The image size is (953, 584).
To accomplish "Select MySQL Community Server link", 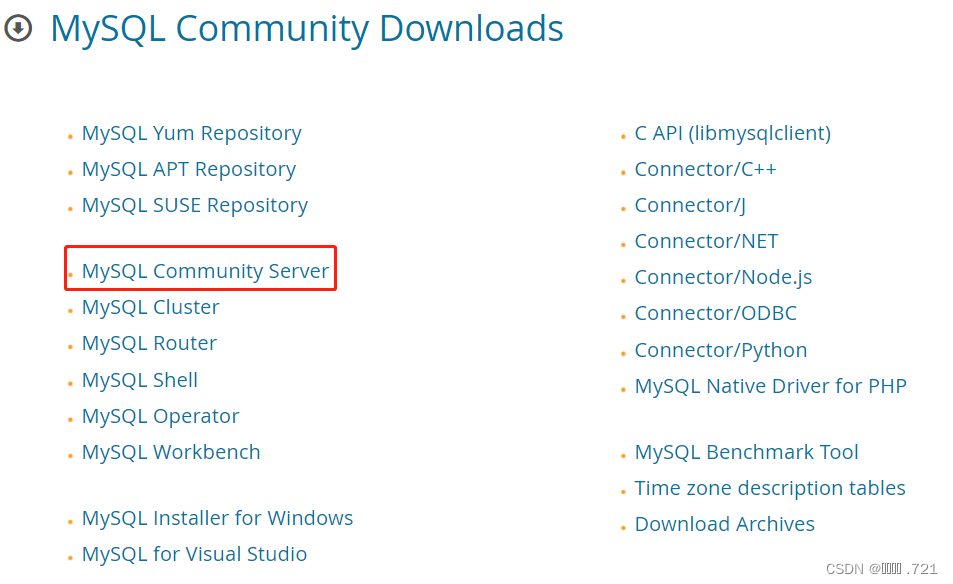I will pyautogui.click(x=205, y=271).
